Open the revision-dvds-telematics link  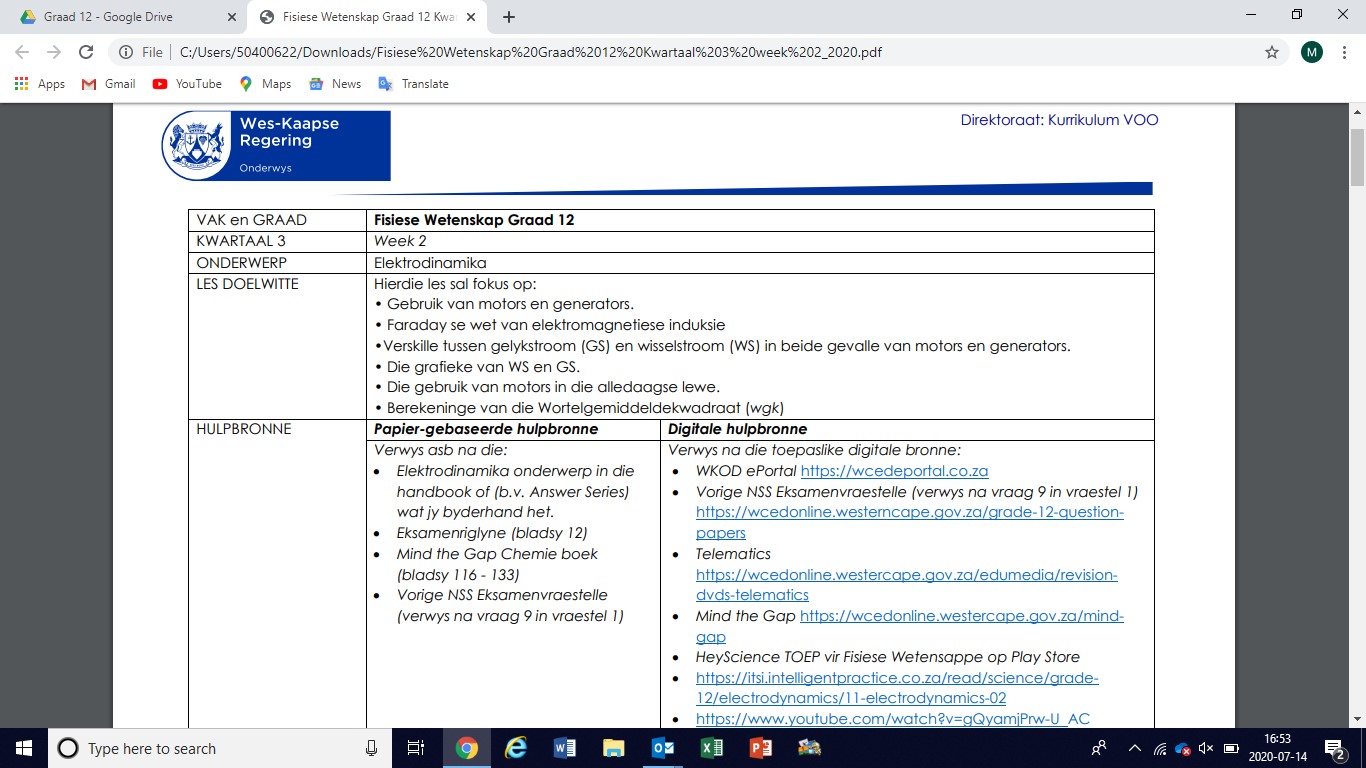(x=907, y=585)
